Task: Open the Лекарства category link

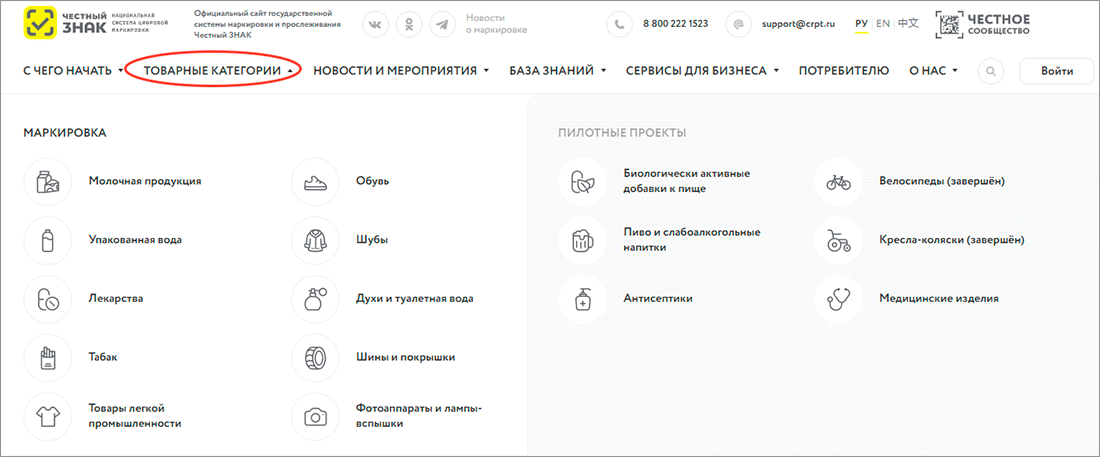Action: point(116,298)
